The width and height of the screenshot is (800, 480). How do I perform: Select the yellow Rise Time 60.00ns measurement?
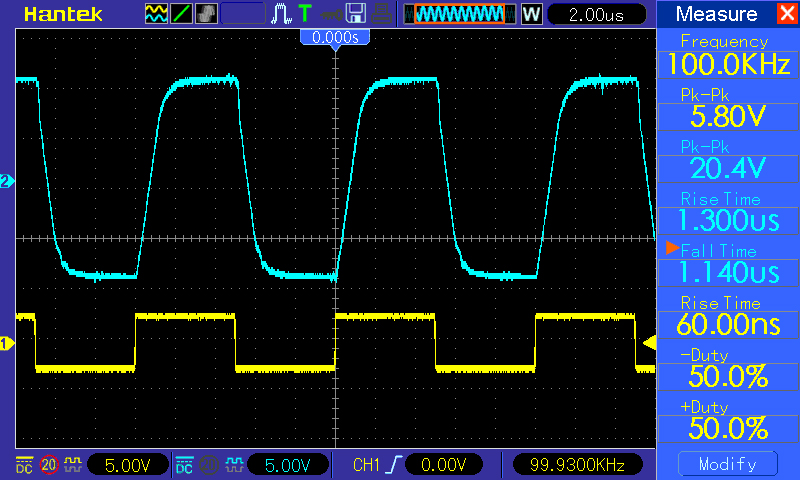point(728,317)
